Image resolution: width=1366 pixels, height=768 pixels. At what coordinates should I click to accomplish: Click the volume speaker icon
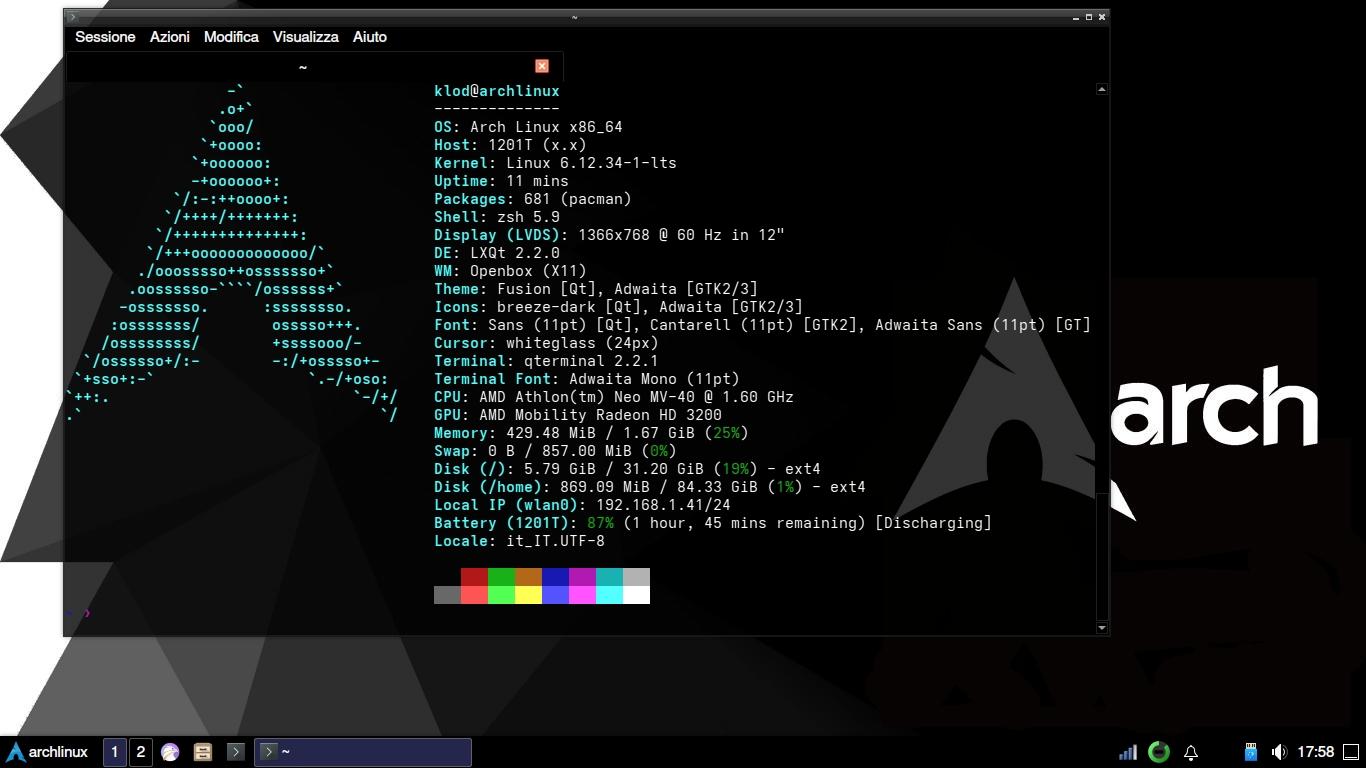click(1279, 752)
